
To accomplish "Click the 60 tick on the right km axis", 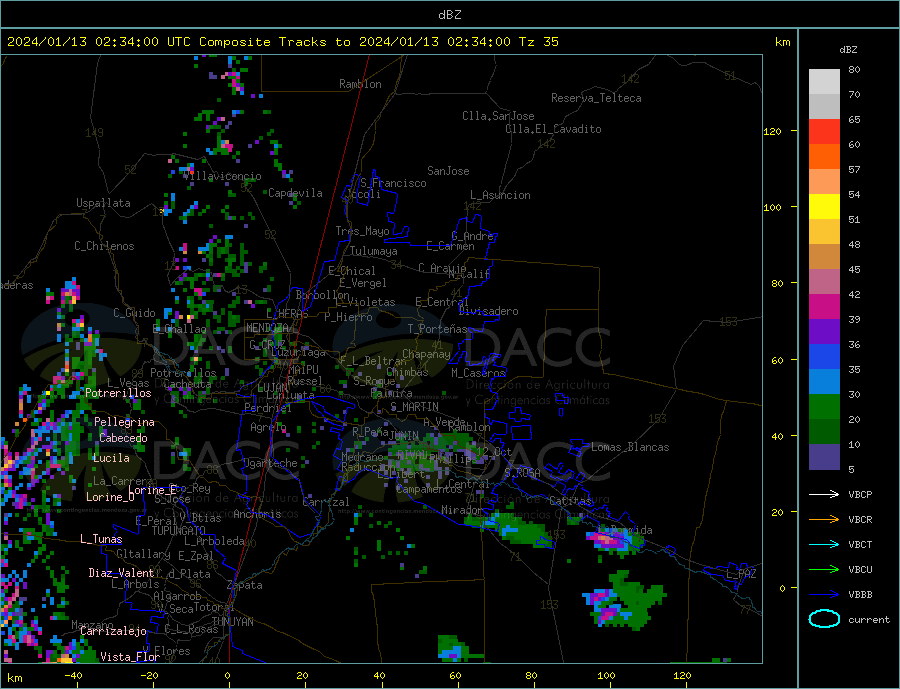I will click(777, 361).
